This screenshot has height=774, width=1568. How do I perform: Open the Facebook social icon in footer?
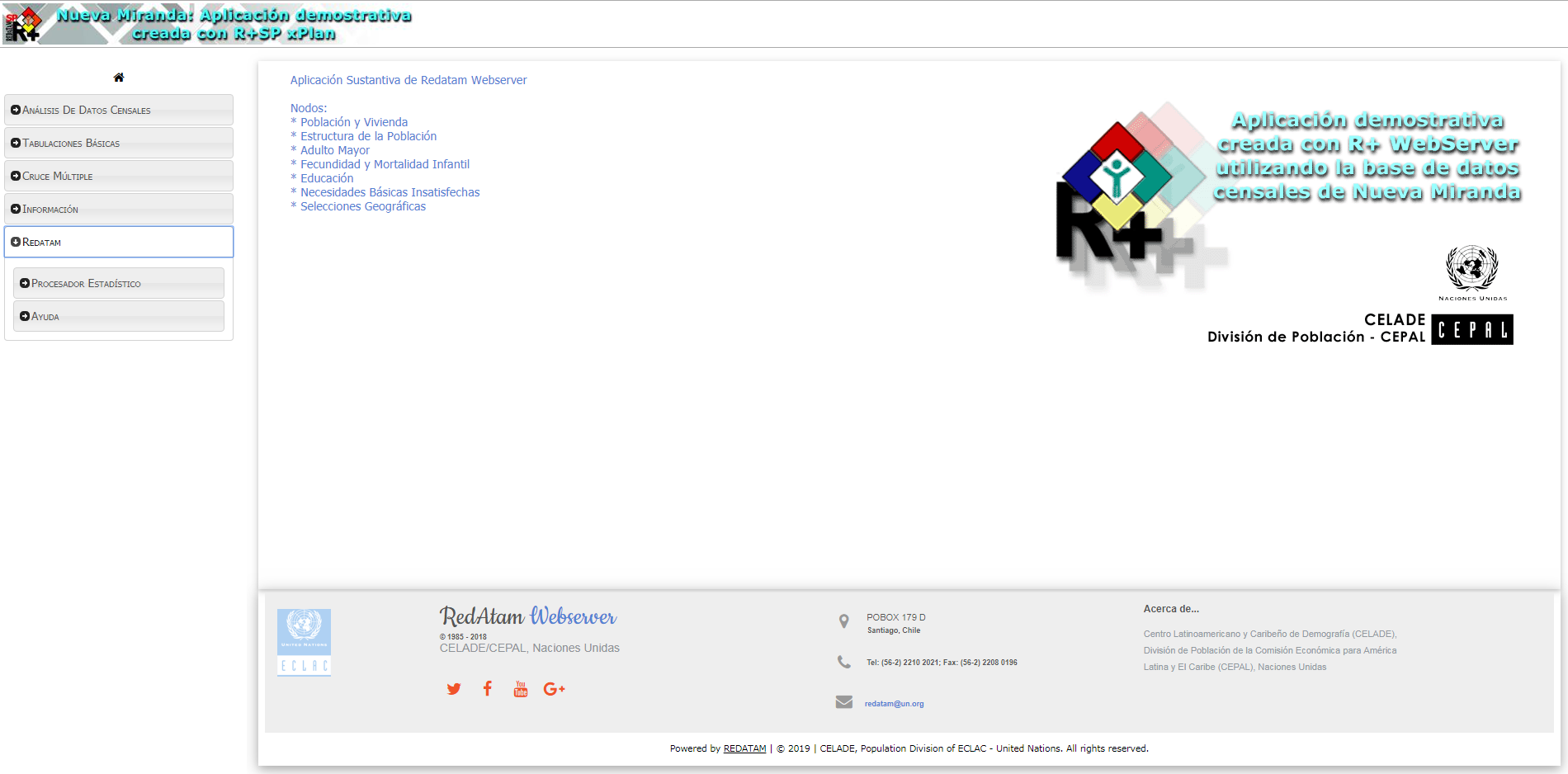488,689
